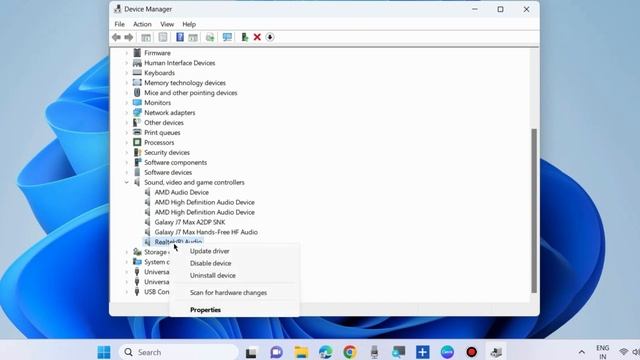Select the first AMD High Definition Audio Device

coord(204,202)
